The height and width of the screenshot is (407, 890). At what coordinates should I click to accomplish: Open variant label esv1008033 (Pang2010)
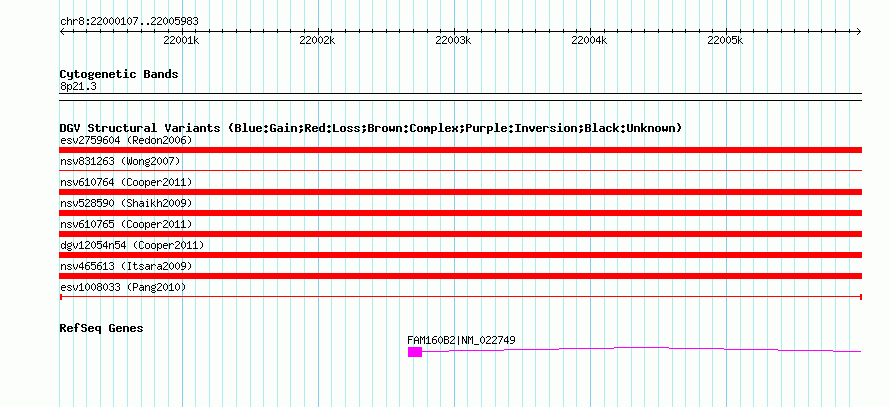click(123, 288)
